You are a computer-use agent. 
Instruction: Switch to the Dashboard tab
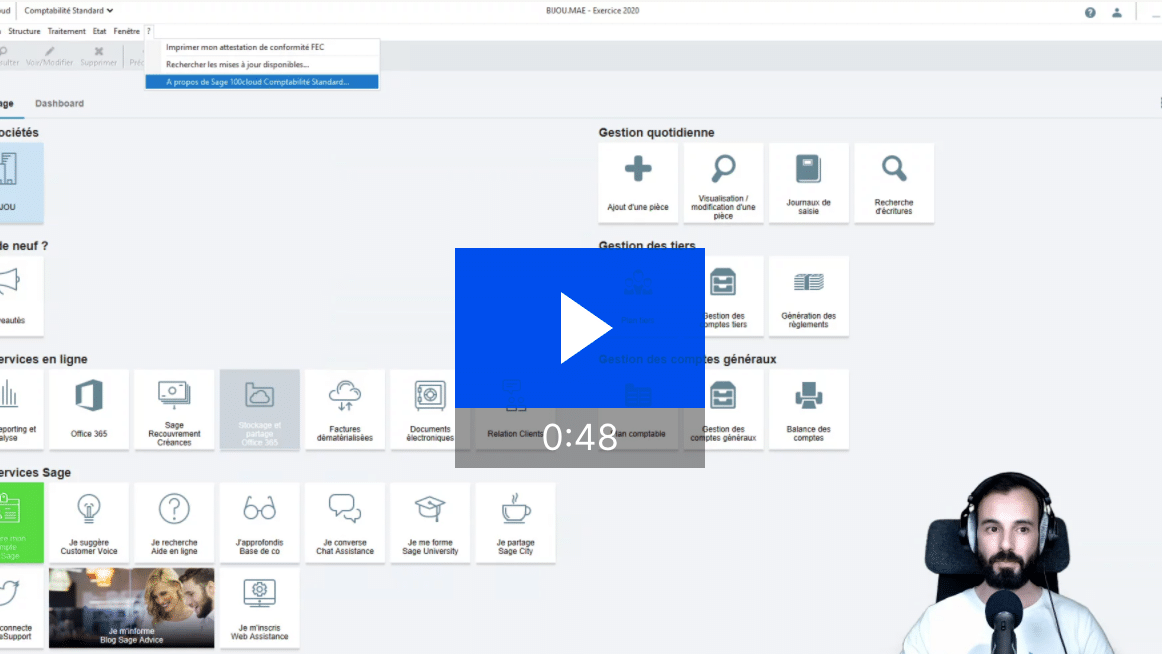coord(59,104)
